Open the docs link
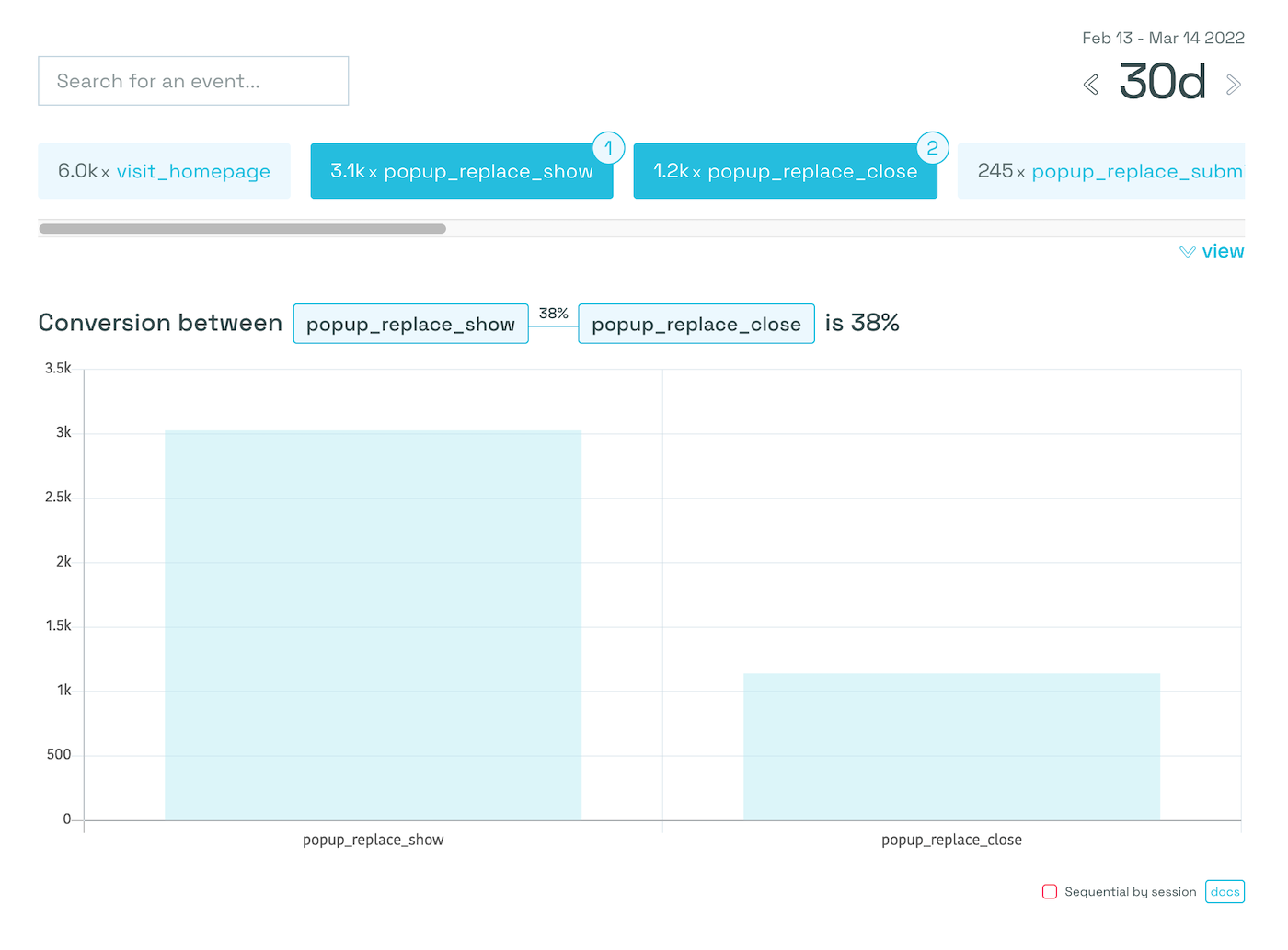Viewport: 1288px width, 950px height. pyautogui.click(x=1225, y=891)
